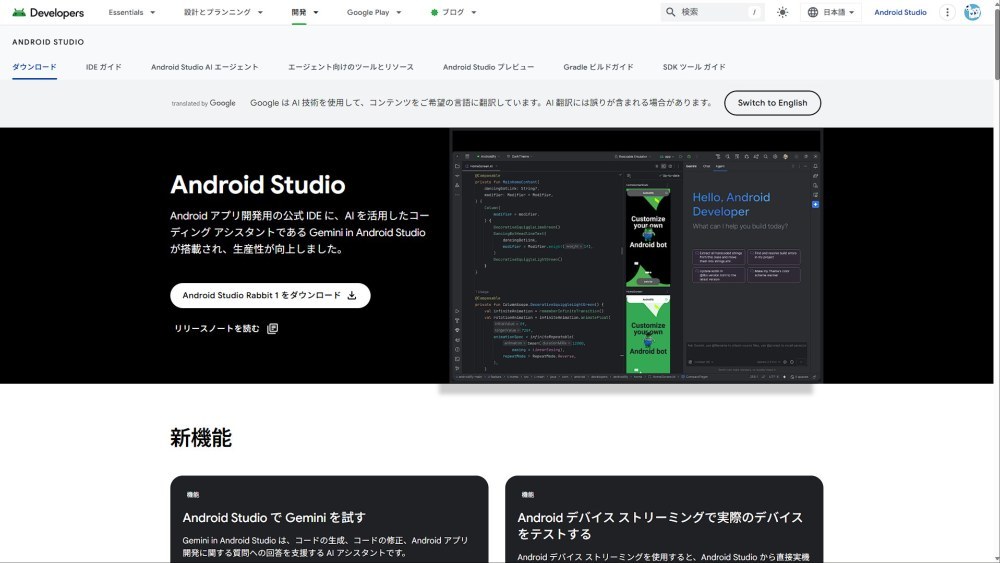The width and height of the screenshot is (1000, 563).
Task: Expand the 設計とプランニング menu
Action: point(223,12)
